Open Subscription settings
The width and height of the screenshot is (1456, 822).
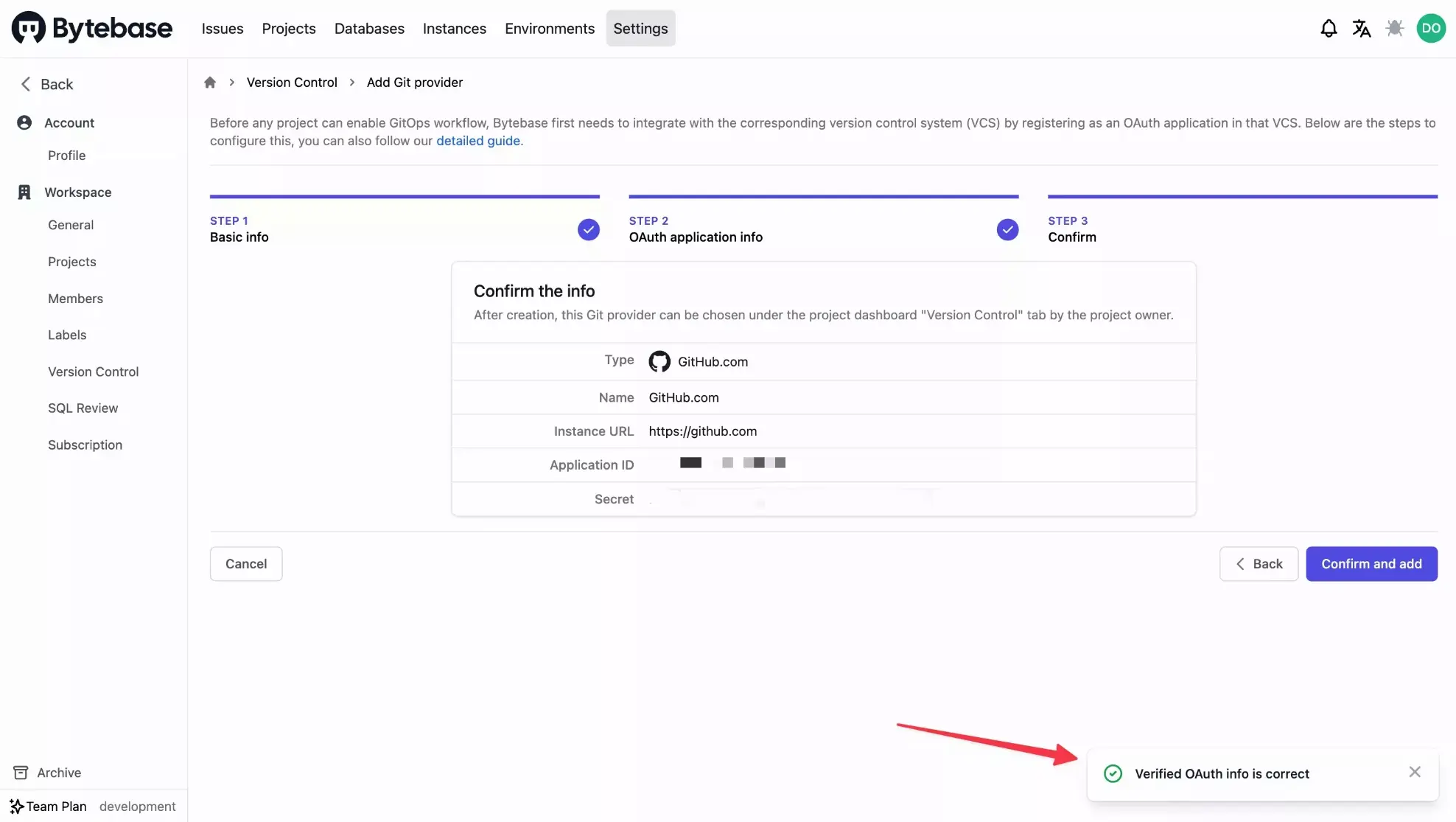pyautogui.click(x=85, y=445)
